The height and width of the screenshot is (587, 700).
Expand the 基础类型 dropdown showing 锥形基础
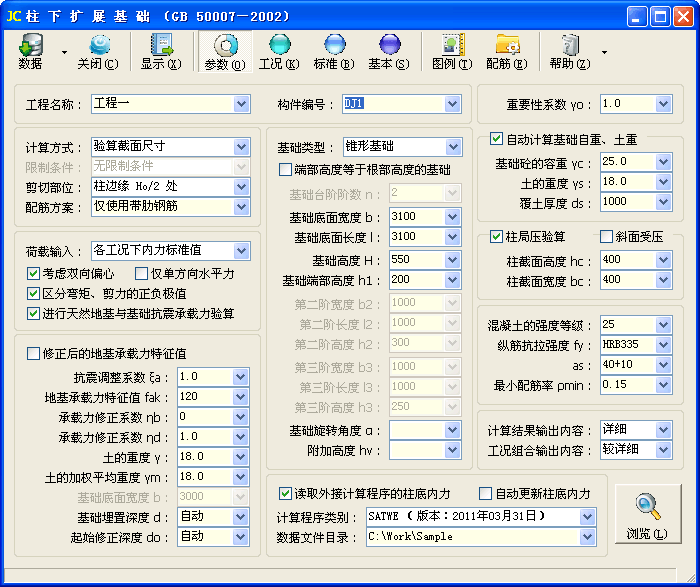click(453, 147)
